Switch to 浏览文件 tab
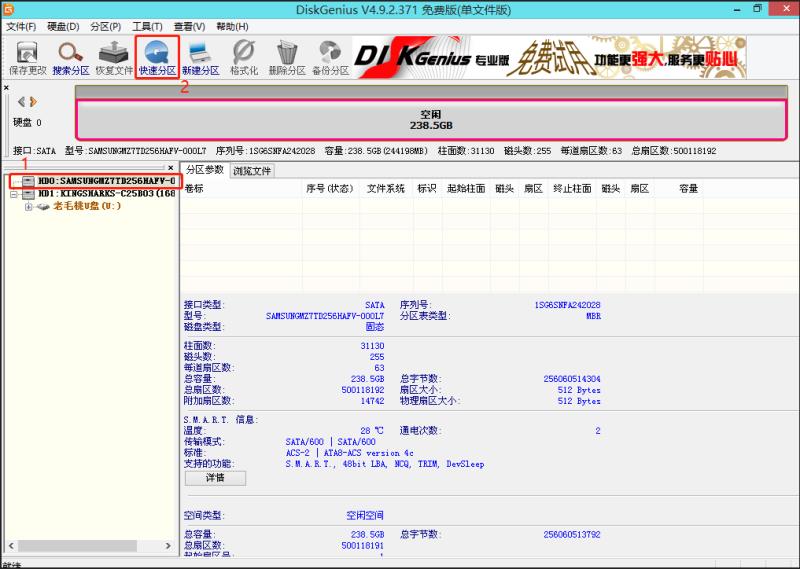Image resolution: width=800 pixels, height=569 pixels. 252,171
